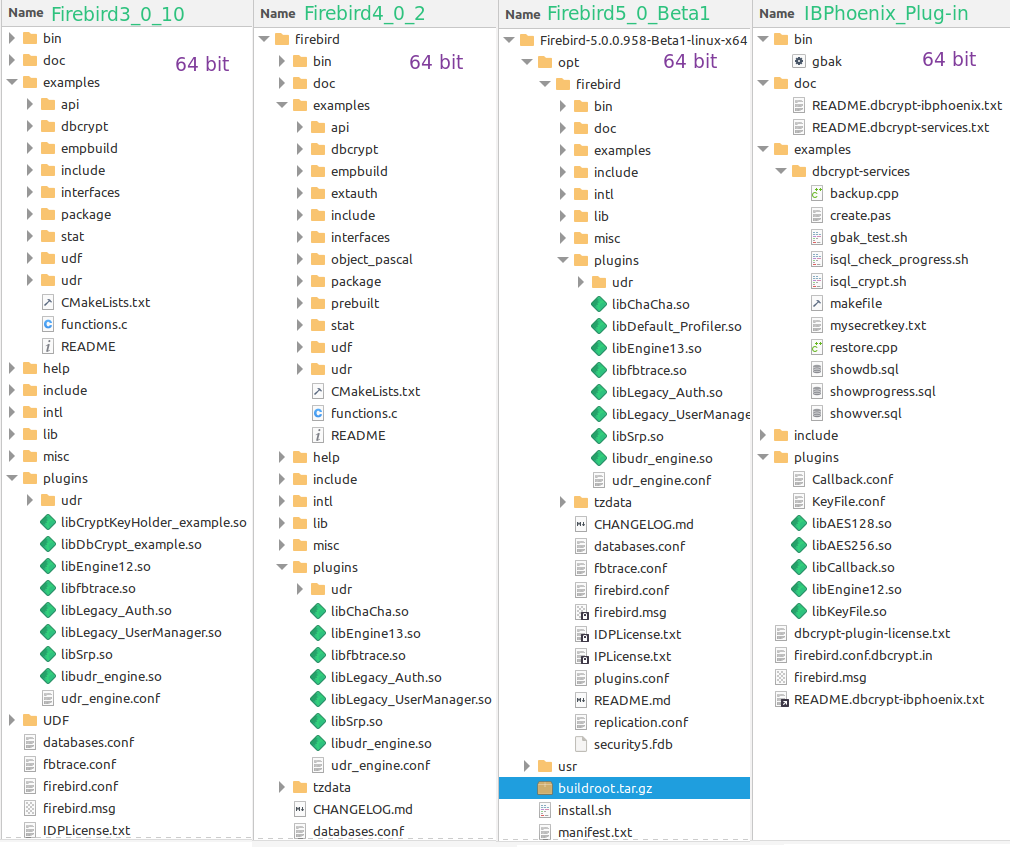Click the libAES128.so library icon
The width and height of the screenshot is (1010, 850).
click(x=799, y=524)
